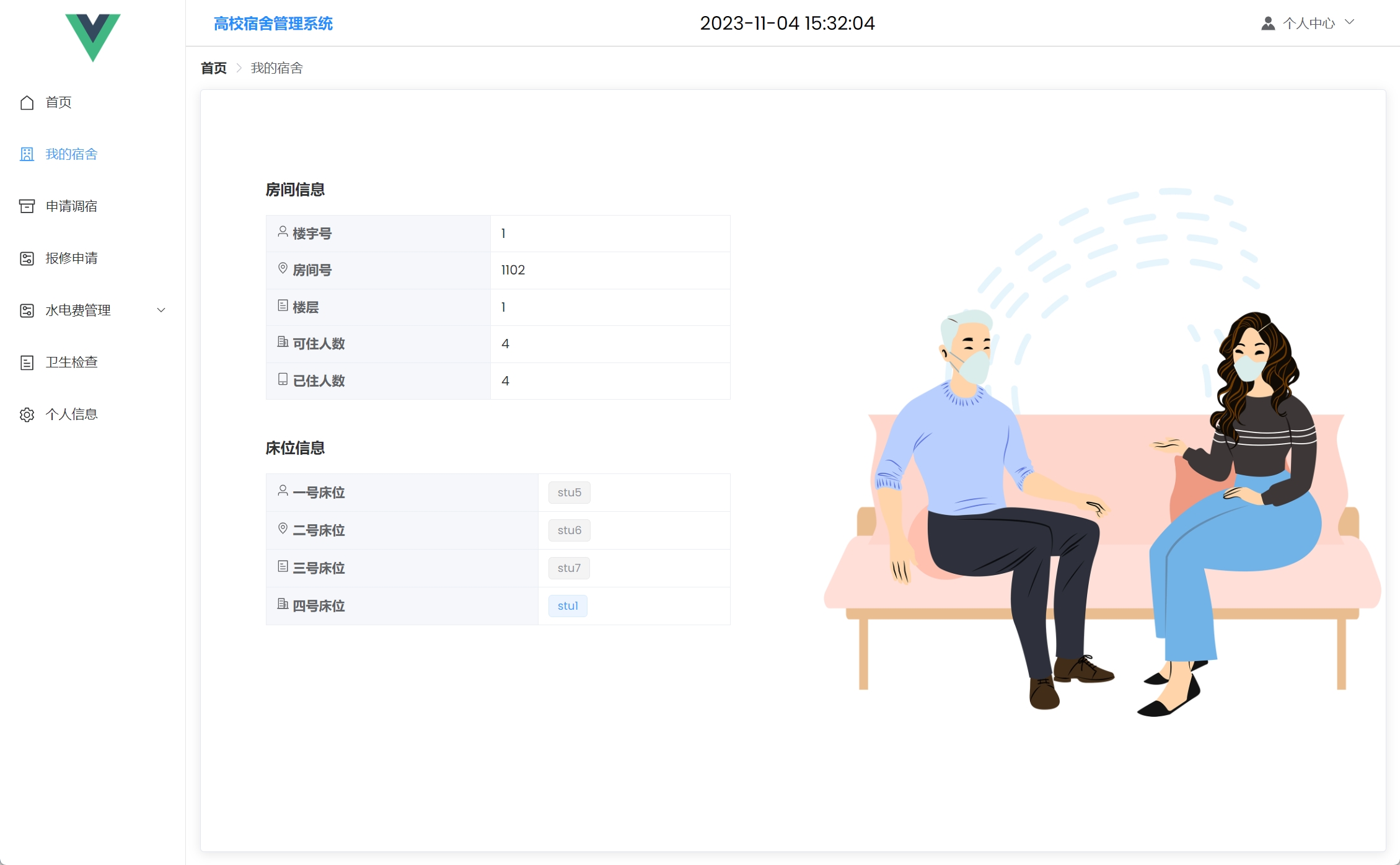Click the icon beside 水电费管理
This screenshot has width=1400, height=865.
tap(27, 310)
